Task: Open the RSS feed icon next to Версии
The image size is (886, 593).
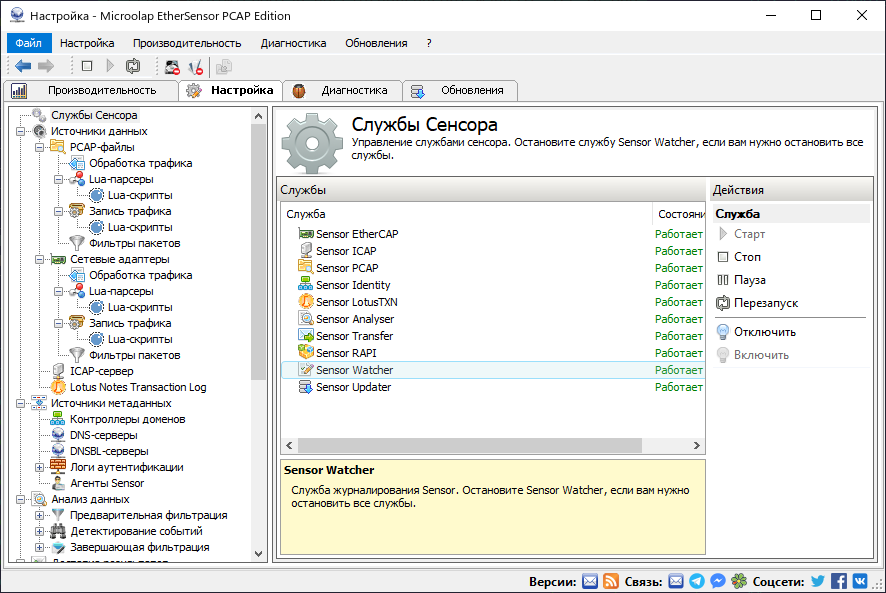Action: tap(611, 581)
